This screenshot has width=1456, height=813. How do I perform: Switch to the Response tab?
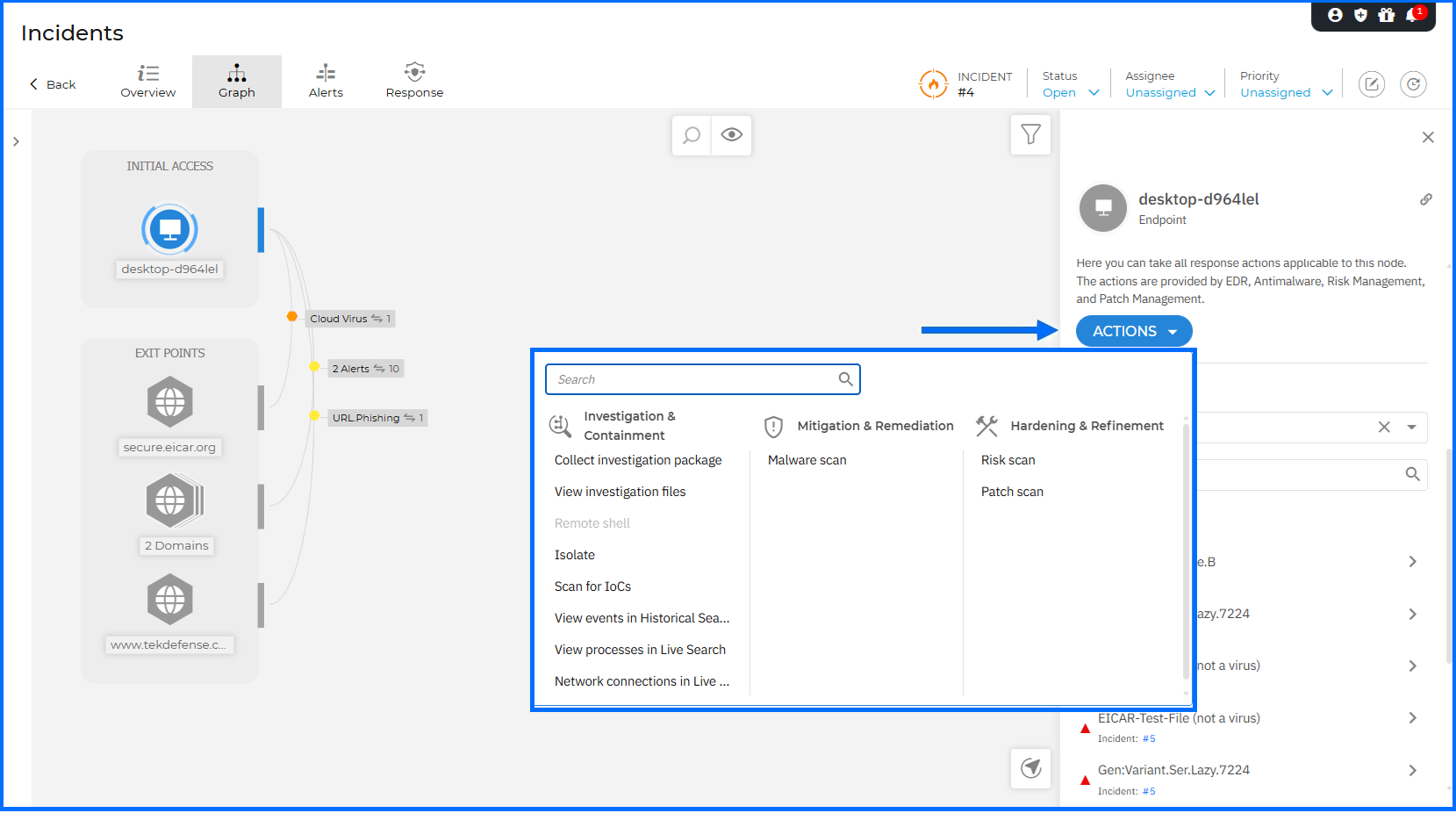(x=414, y=82)
